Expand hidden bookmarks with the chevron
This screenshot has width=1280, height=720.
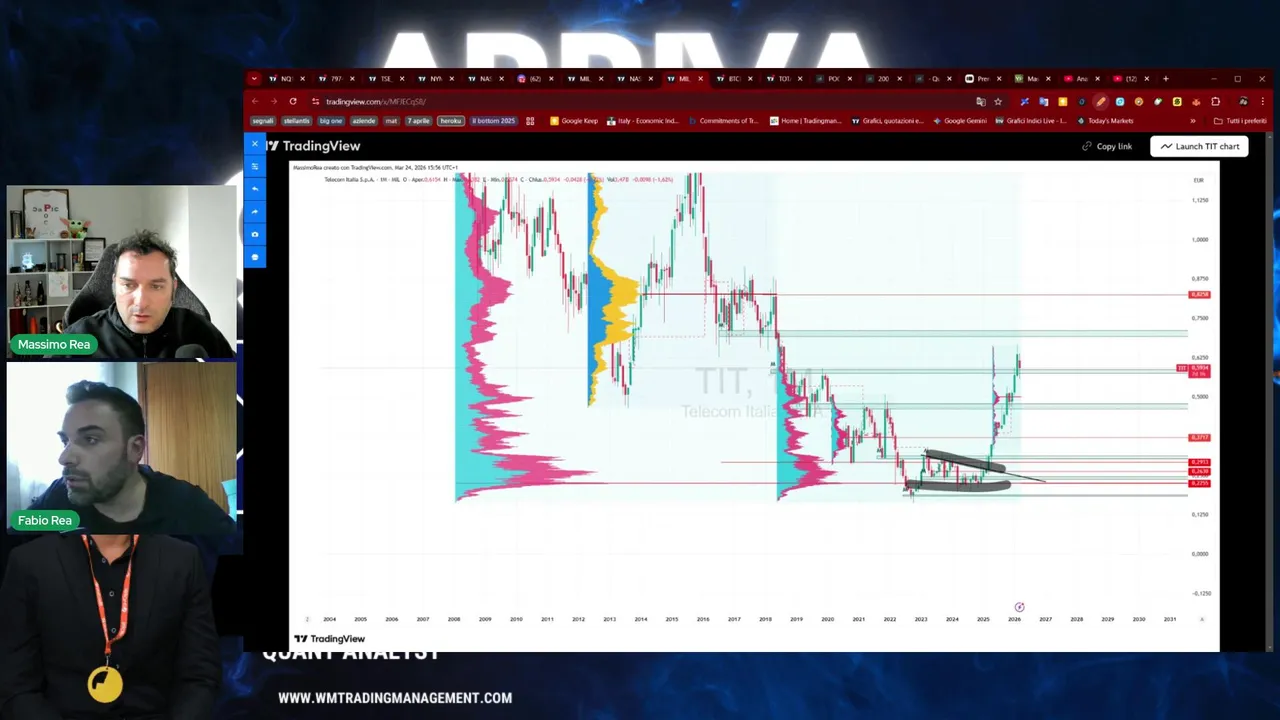1193,121
